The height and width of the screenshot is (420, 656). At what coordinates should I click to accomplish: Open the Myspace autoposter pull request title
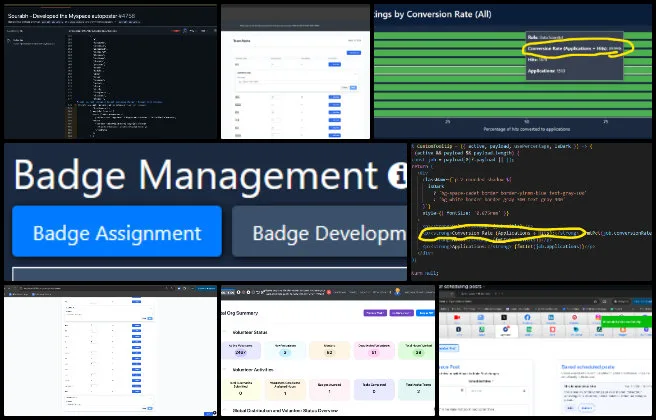70,17
